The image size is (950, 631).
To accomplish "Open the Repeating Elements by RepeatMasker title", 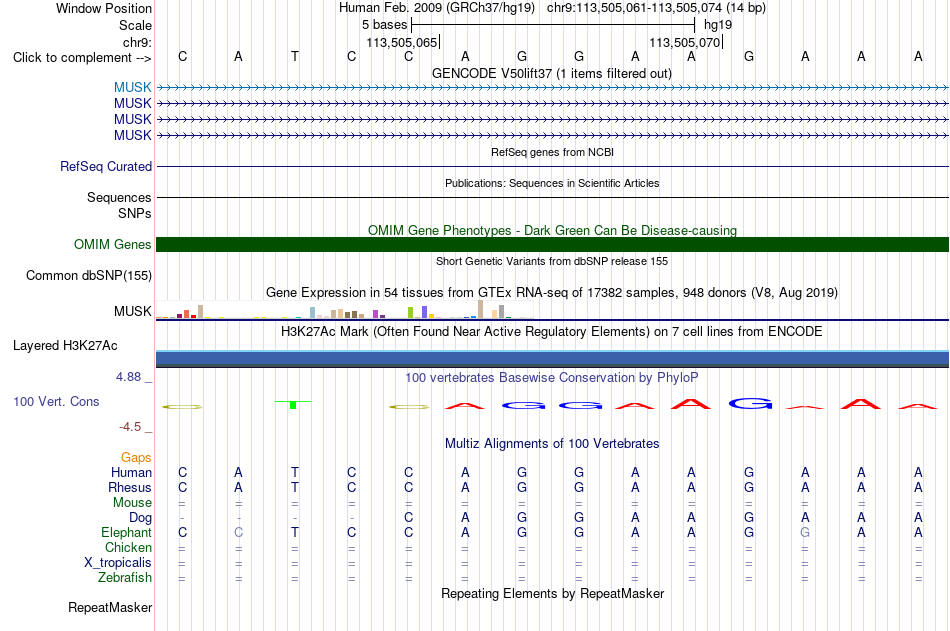I will (x=552, y=593).
